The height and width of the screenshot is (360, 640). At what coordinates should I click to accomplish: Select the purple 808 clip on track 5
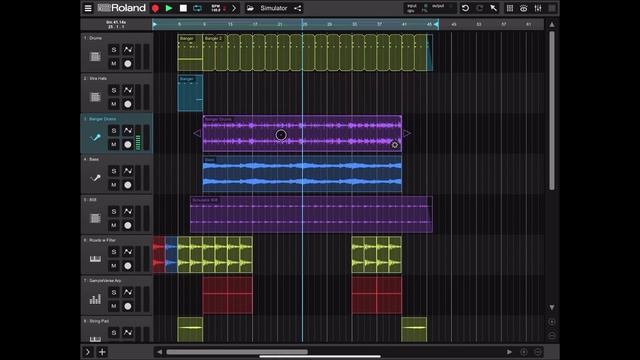tap(311, 214)
